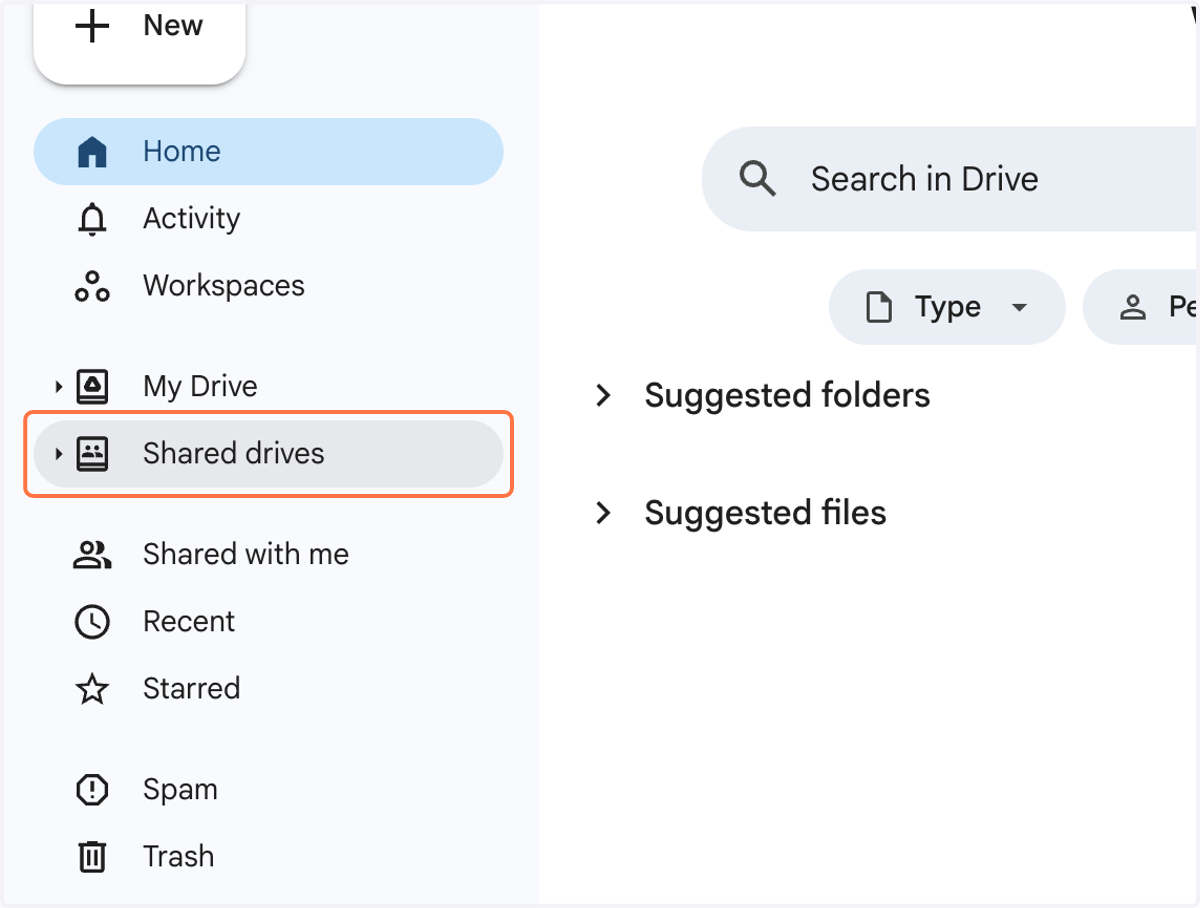
Task: Open Shared with me
Action: coord(268,555)
